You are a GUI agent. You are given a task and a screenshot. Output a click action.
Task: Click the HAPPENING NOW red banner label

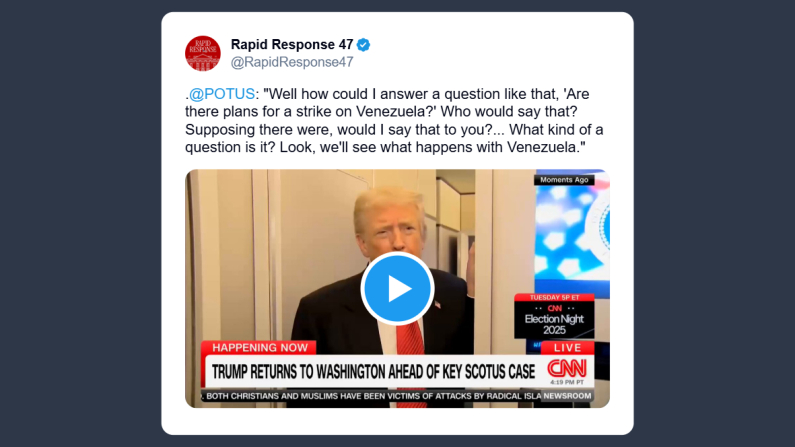[x=259, y=348]
